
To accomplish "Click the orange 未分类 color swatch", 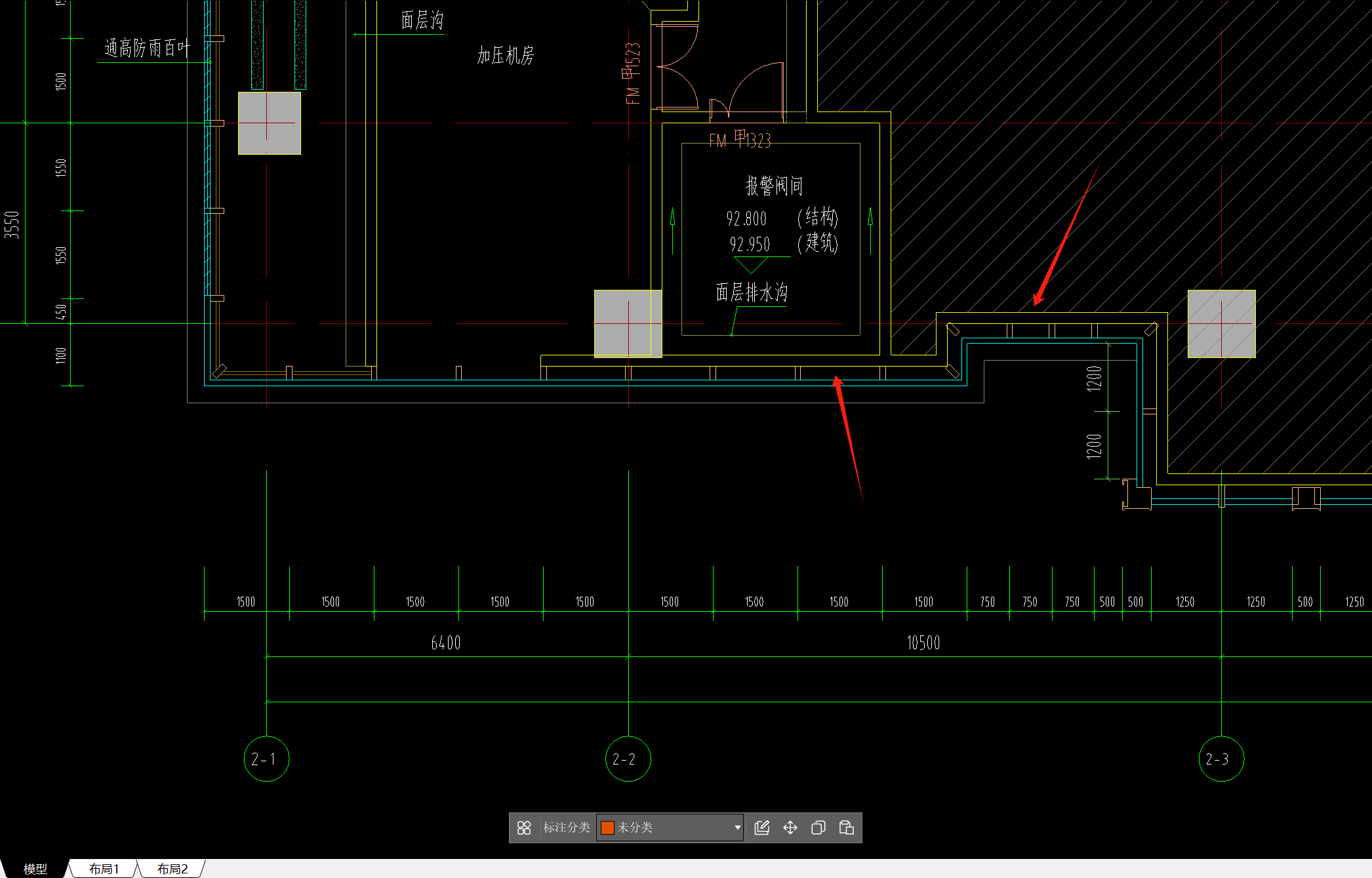I will (607, 828).
